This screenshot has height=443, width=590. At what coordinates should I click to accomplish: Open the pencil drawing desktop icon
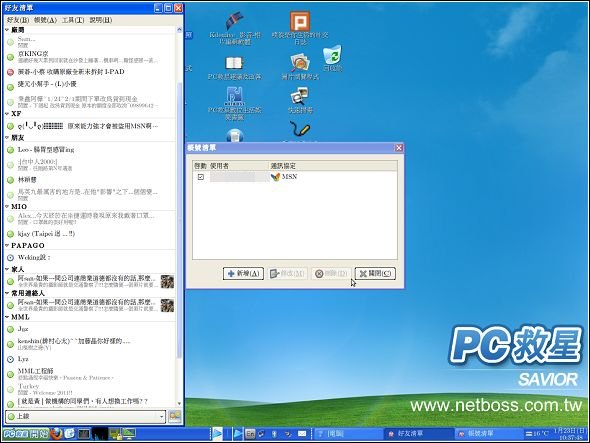click(300, 130)
